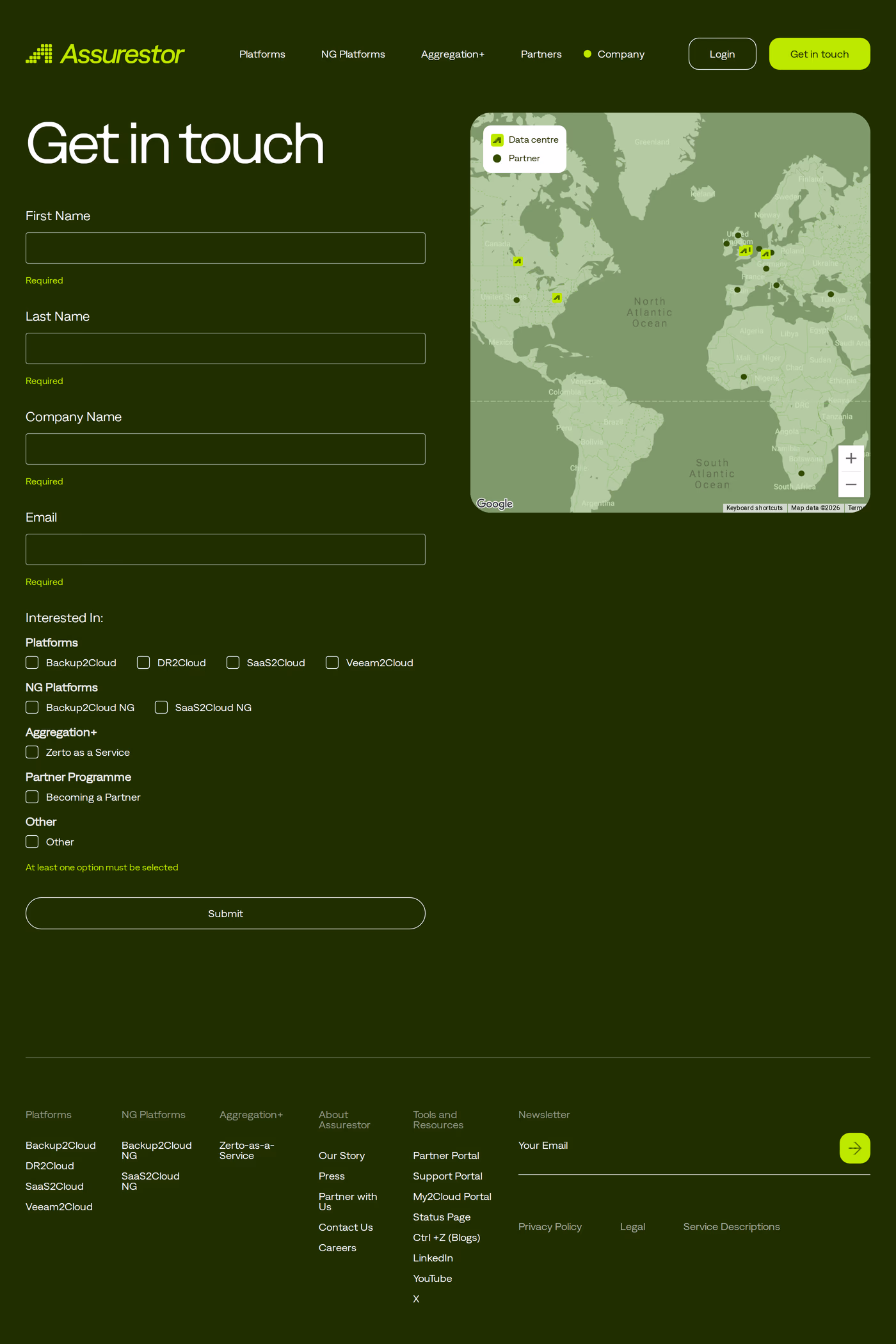Open the Contact Us footer link
The image size is (896, 1344).
(x=346, y=1227)
